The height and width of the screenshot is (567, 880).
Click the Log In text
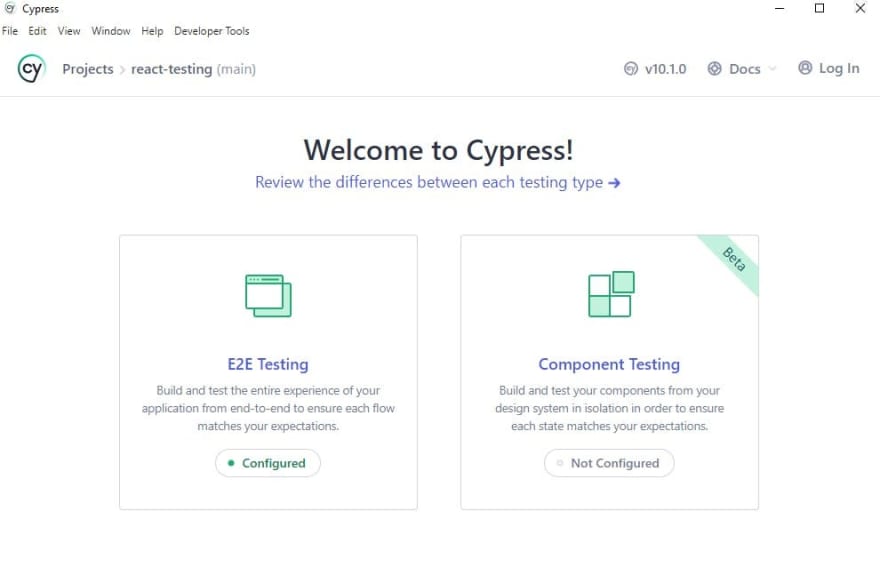point(839,68)
